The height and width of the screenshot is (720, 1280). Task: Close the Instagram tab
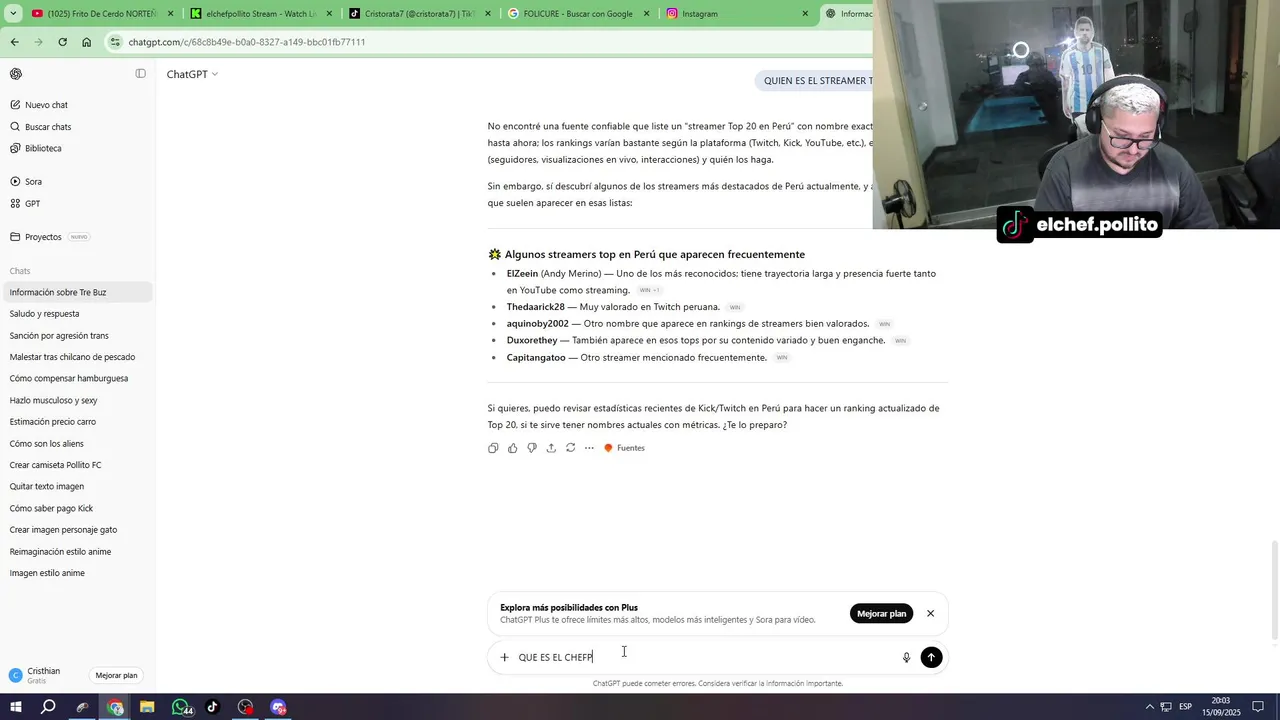805,14
